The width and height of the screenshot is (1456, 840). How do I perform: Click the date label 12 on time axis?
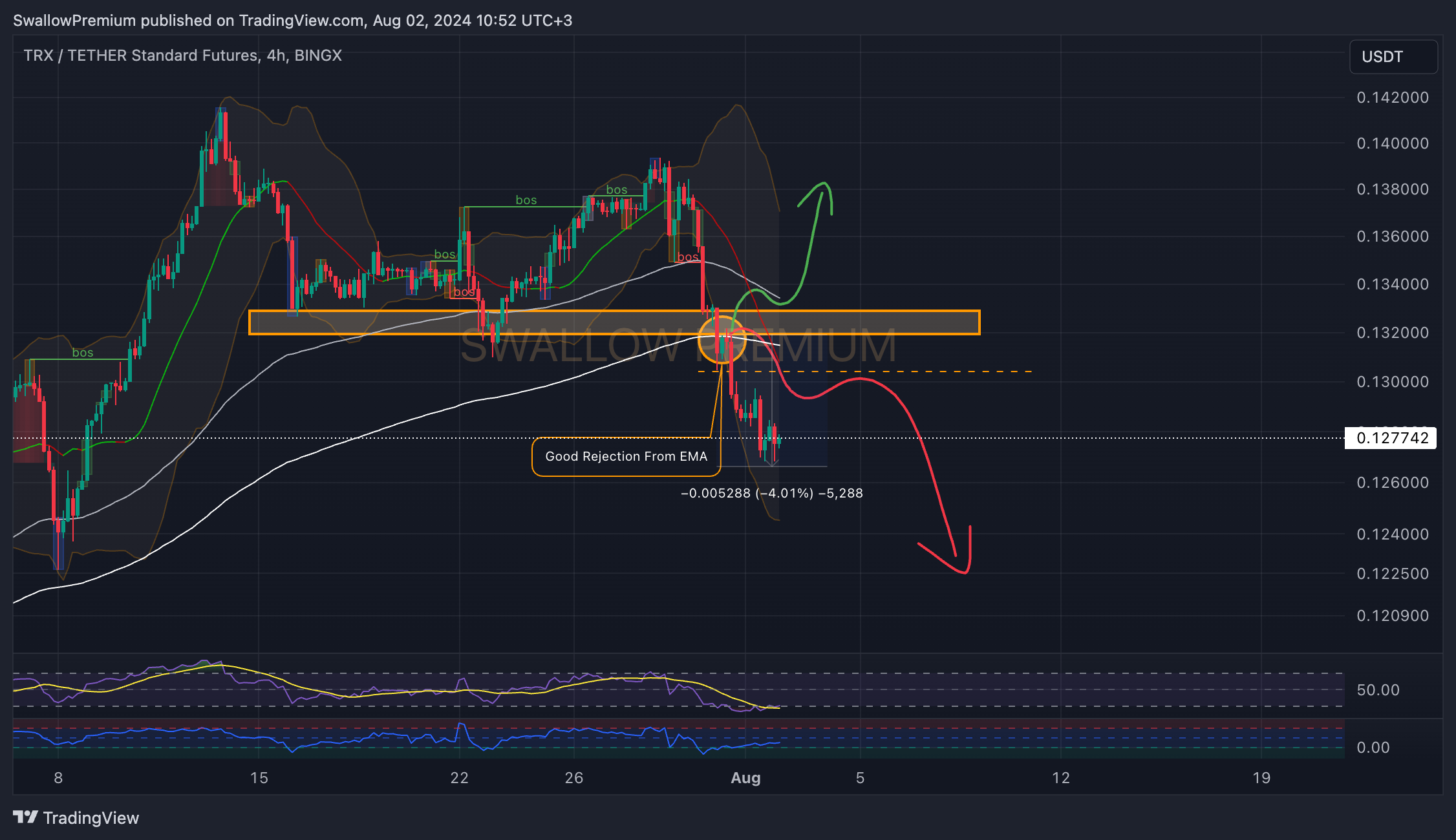pyautogui.click(x=1061, y=778)
